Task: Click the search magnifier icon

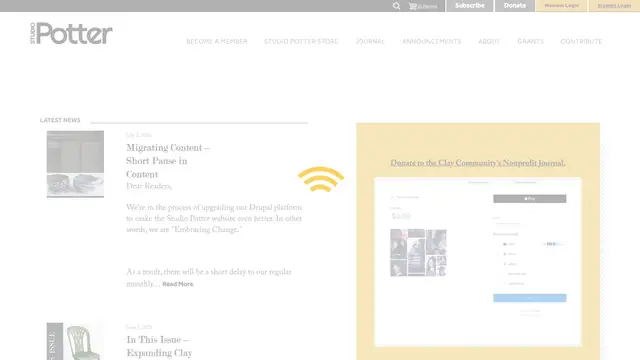Action: (x=396, y=6)
